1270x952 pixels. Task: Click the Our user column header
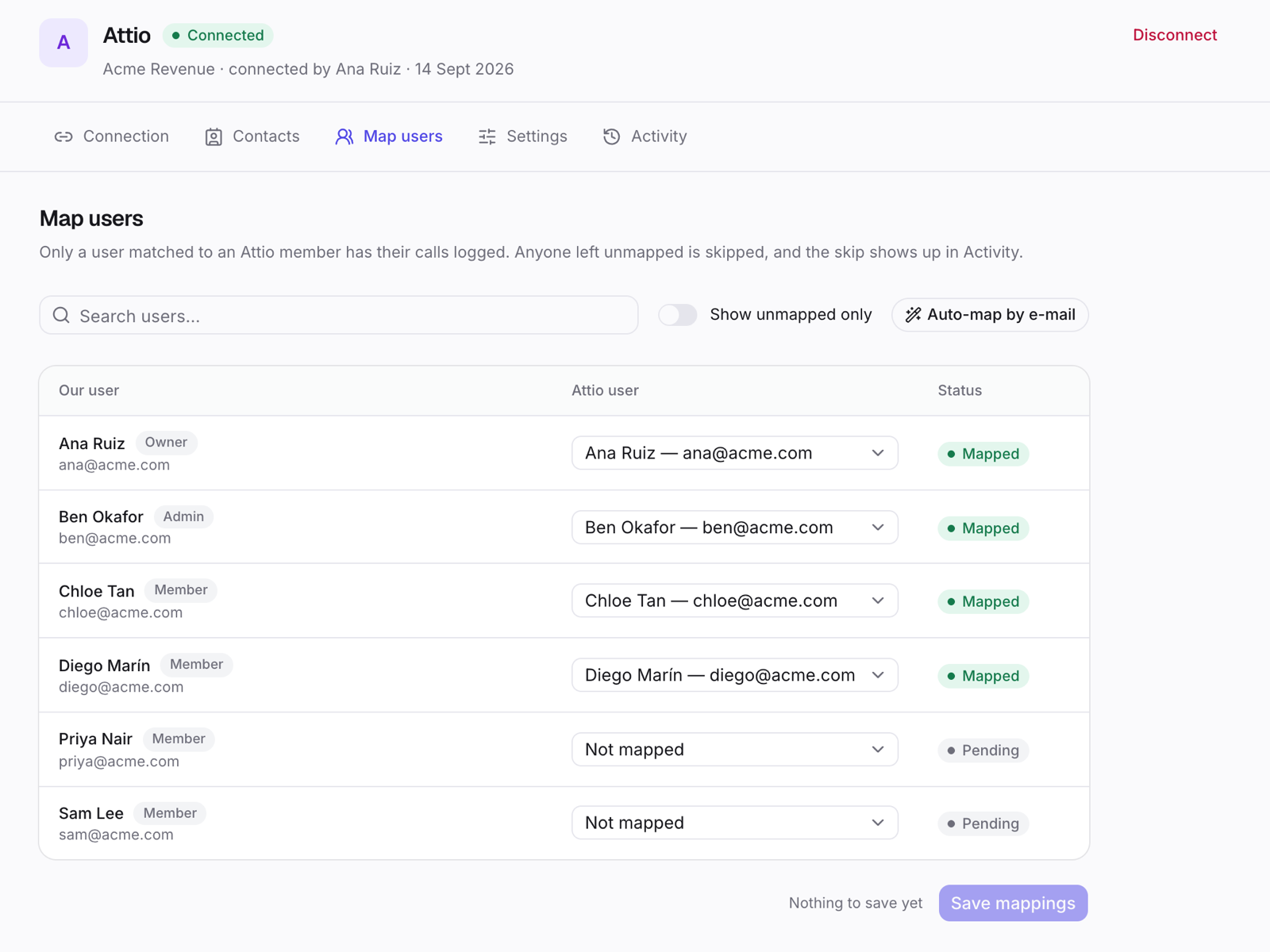pos(89,390)
